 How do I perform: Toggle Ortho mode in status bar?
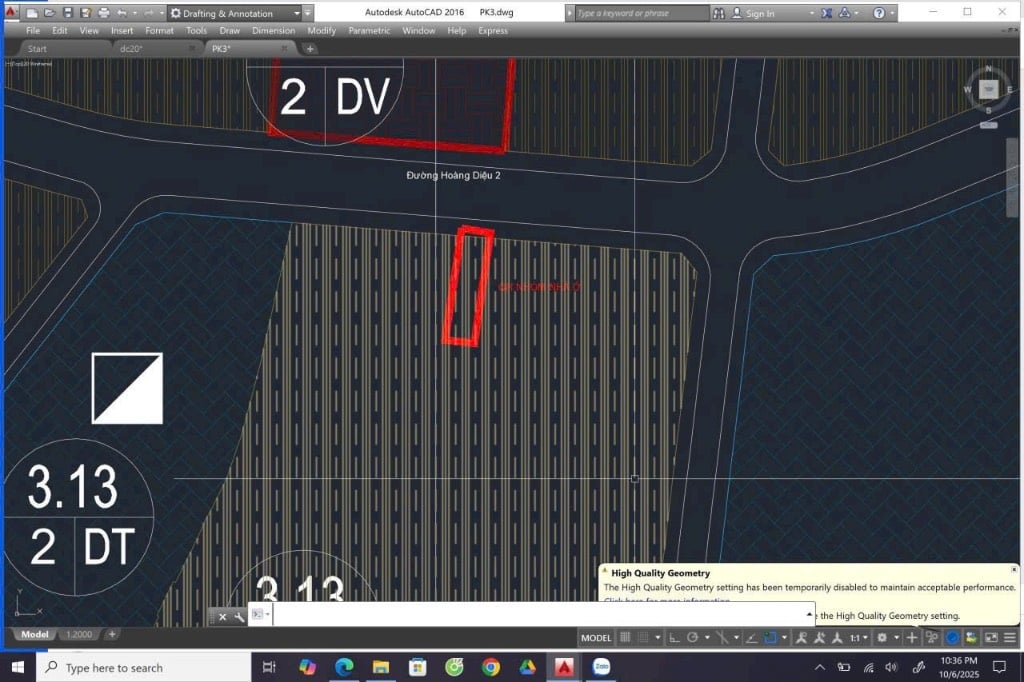coord(673,637)
